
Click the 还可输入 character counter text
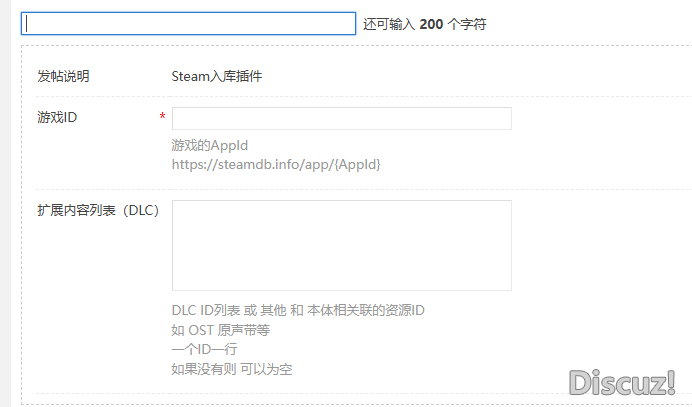pos(390,23)
